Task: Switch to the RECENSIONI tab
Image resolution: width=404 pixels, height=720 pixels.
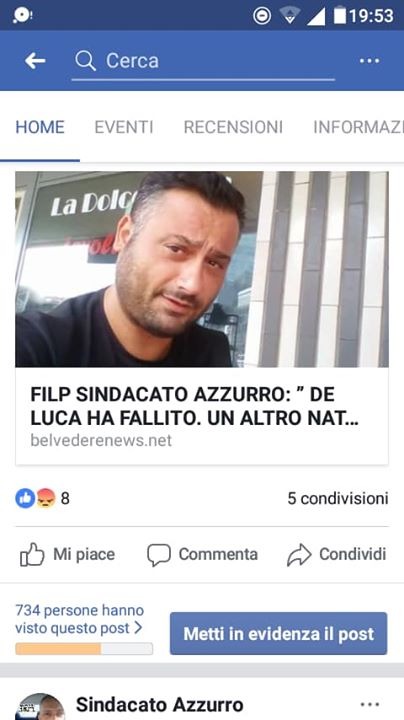Action: (x=233, y=127)
